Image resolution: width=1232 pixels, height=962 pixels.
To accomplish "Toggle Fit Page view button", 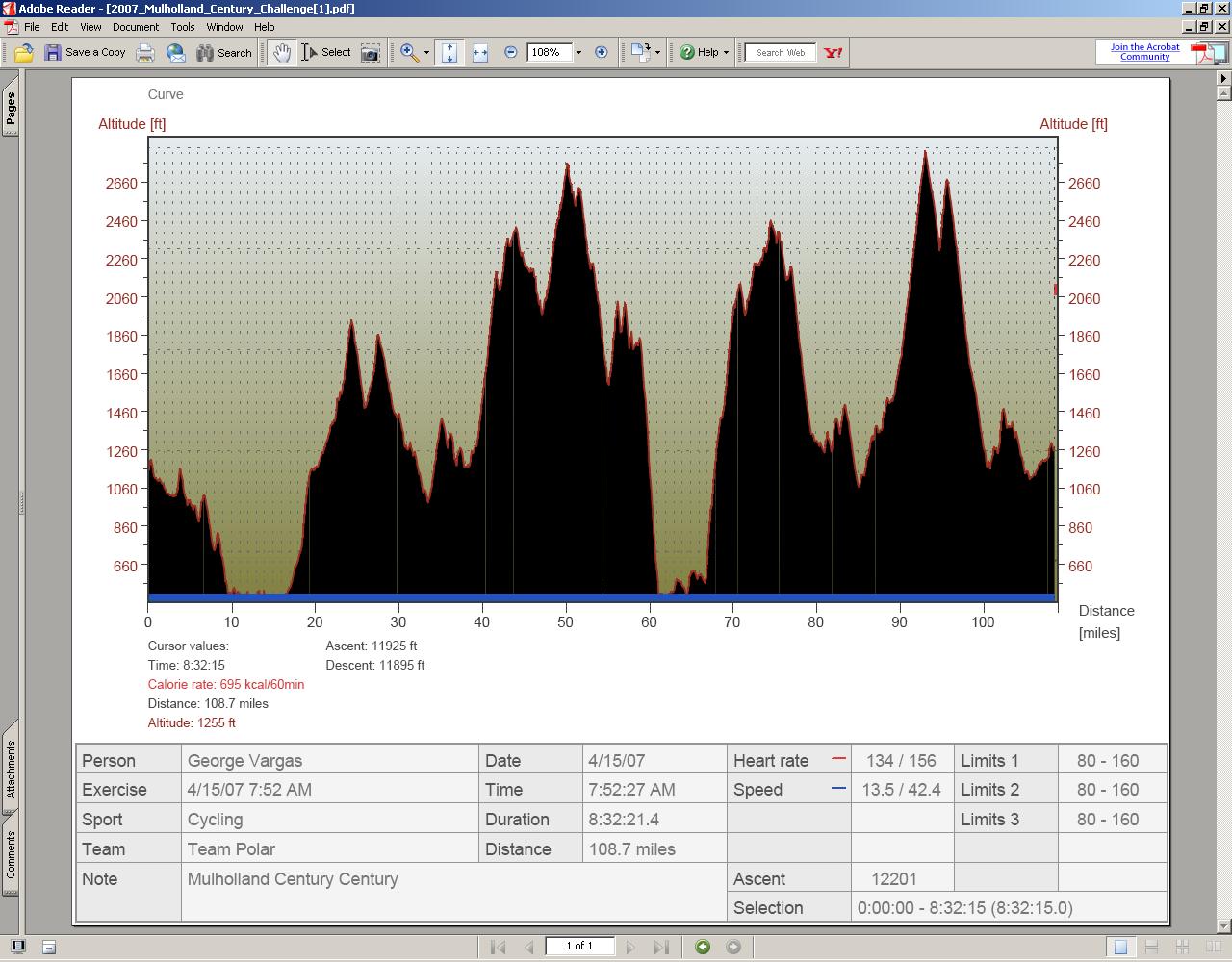I will 449,53.
